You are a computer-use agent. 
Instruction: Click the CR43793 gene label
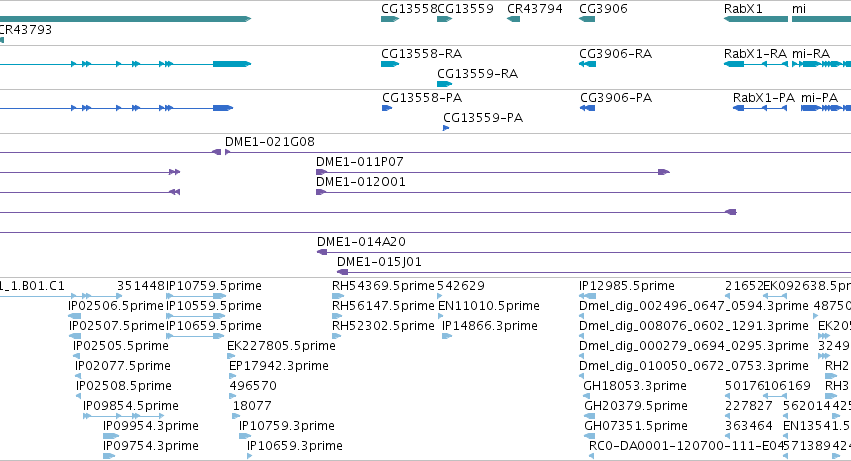click(x=26, y=29)
